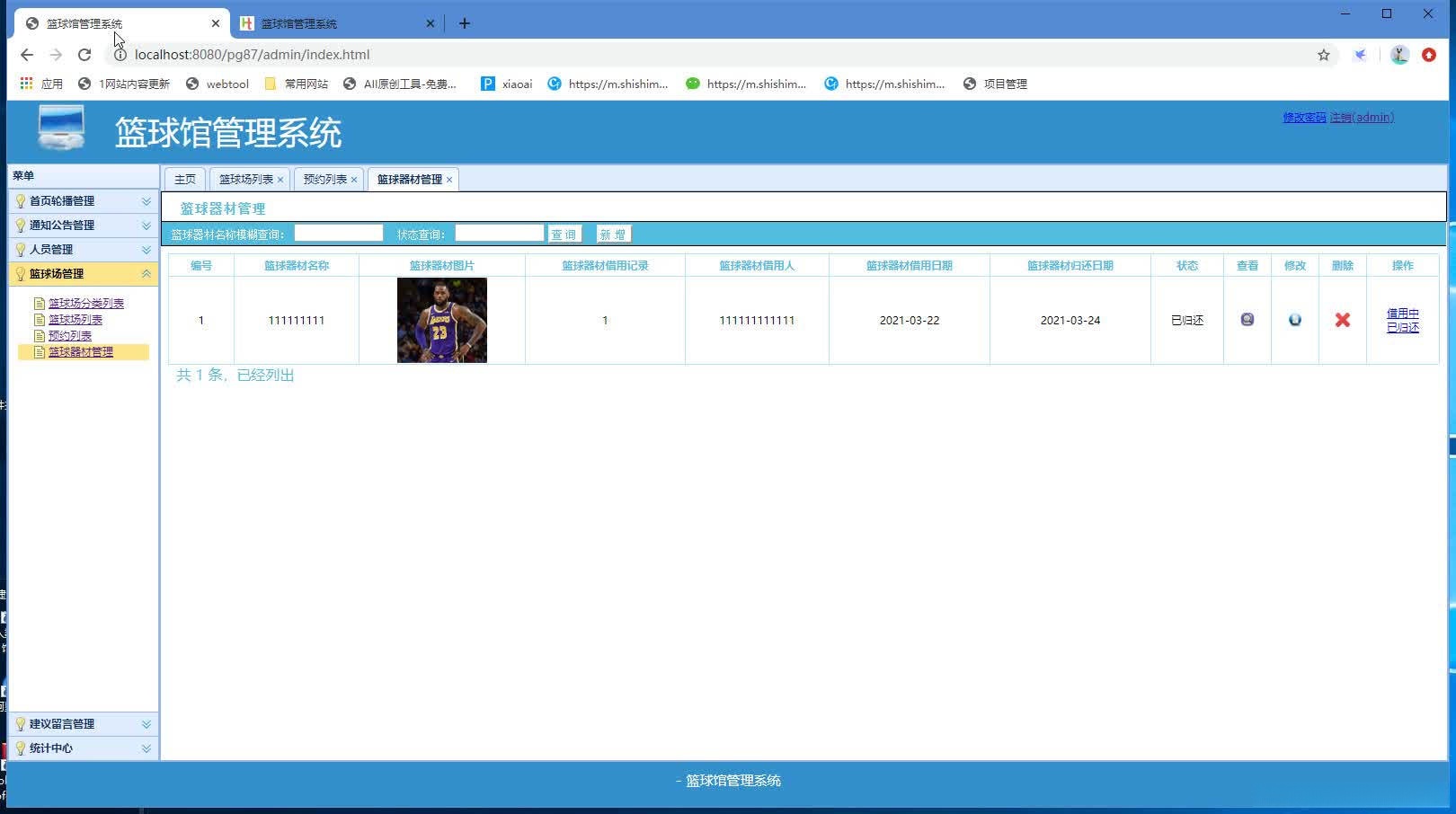Bookmark this page with the star icon

(x=1324, y=55)
